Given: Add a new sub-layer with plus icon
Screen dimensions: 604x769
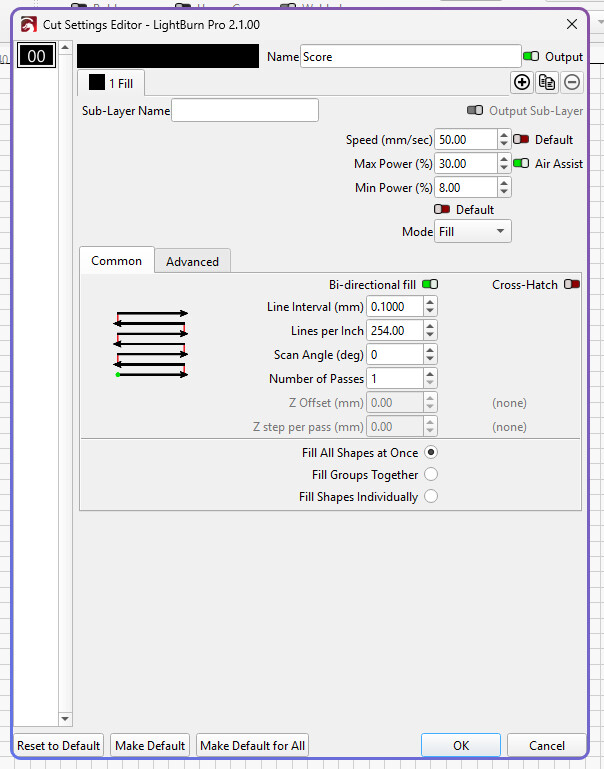Looking at the screenshot, I should [x=522, y=82].
